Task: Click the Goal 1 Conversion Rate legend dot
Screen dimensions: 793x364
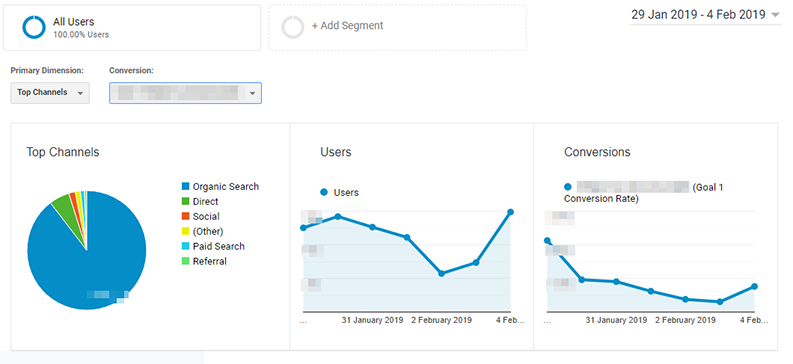Action: coord(568,187)
